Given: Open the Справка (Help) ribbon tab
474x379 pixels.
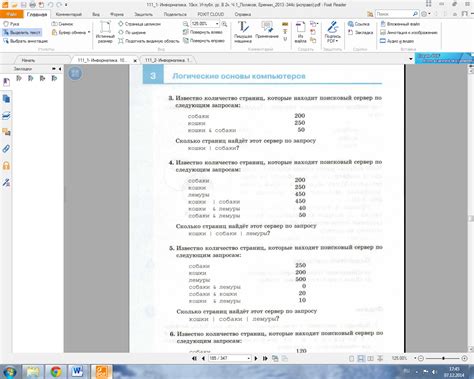Looking at the screenshot, I should tap(242, 14).
